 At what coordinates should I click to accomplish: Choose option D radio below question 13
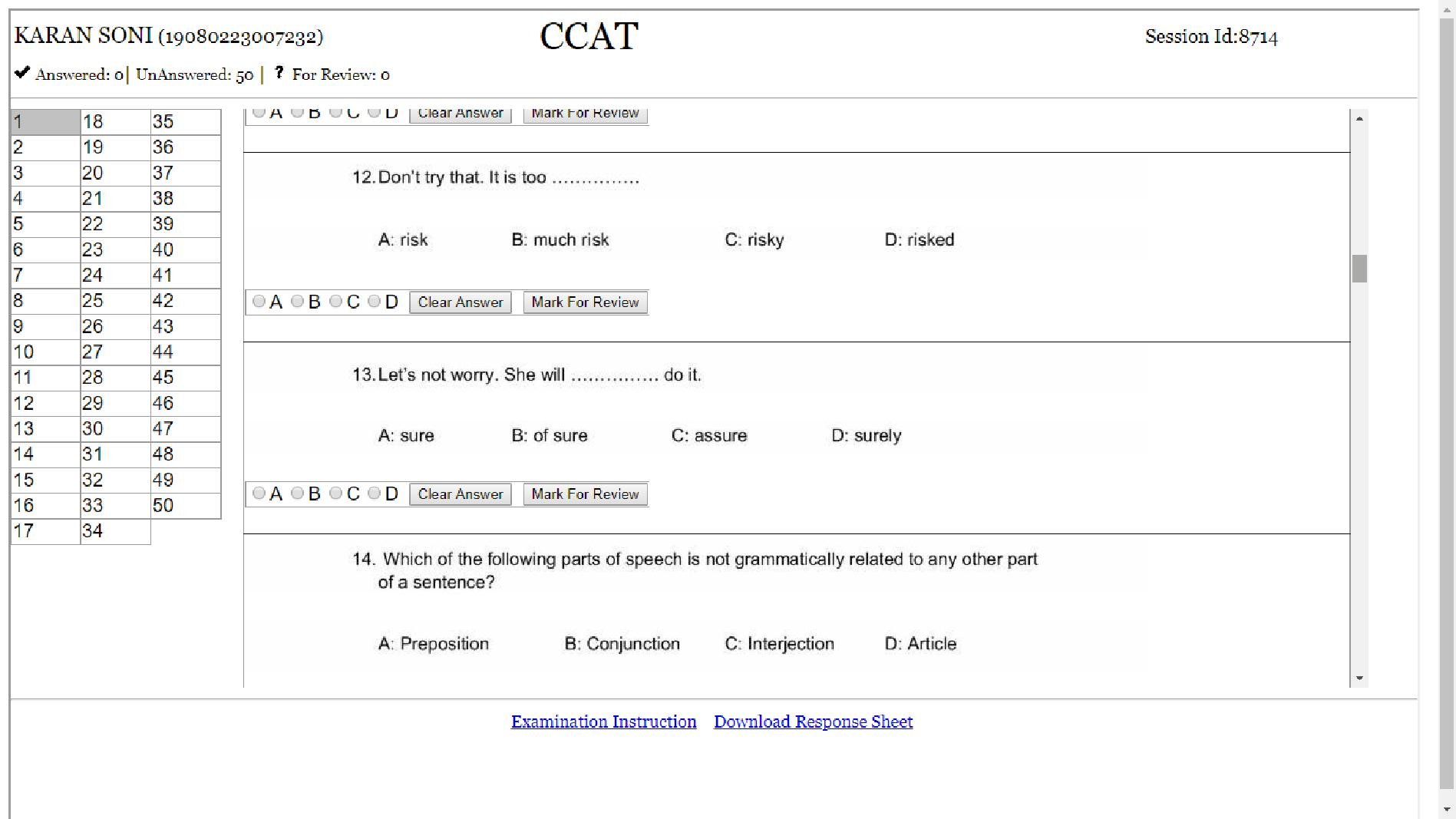coord(375,494)
